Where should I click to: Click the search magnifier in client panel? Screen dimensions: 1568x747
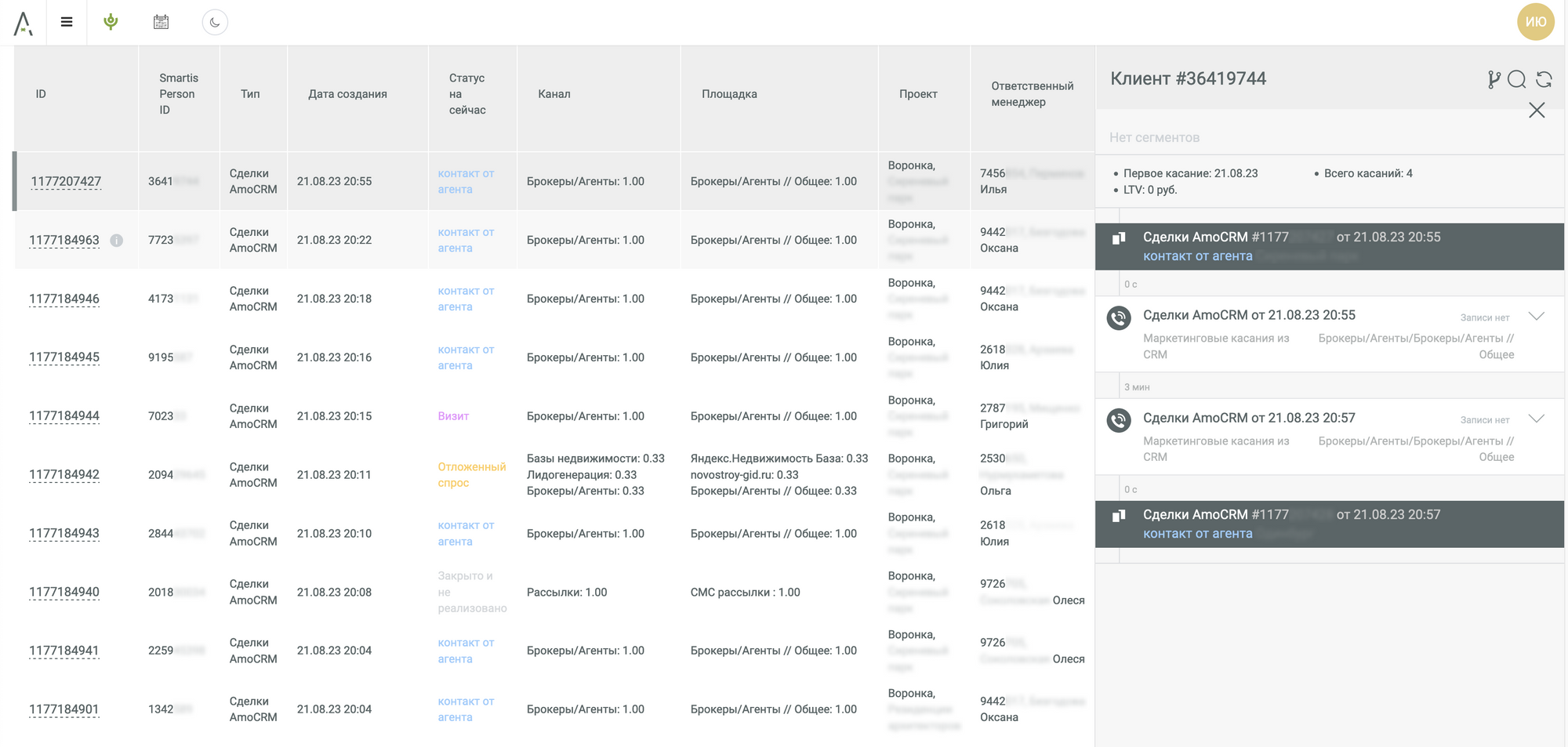pos(1517,79)
